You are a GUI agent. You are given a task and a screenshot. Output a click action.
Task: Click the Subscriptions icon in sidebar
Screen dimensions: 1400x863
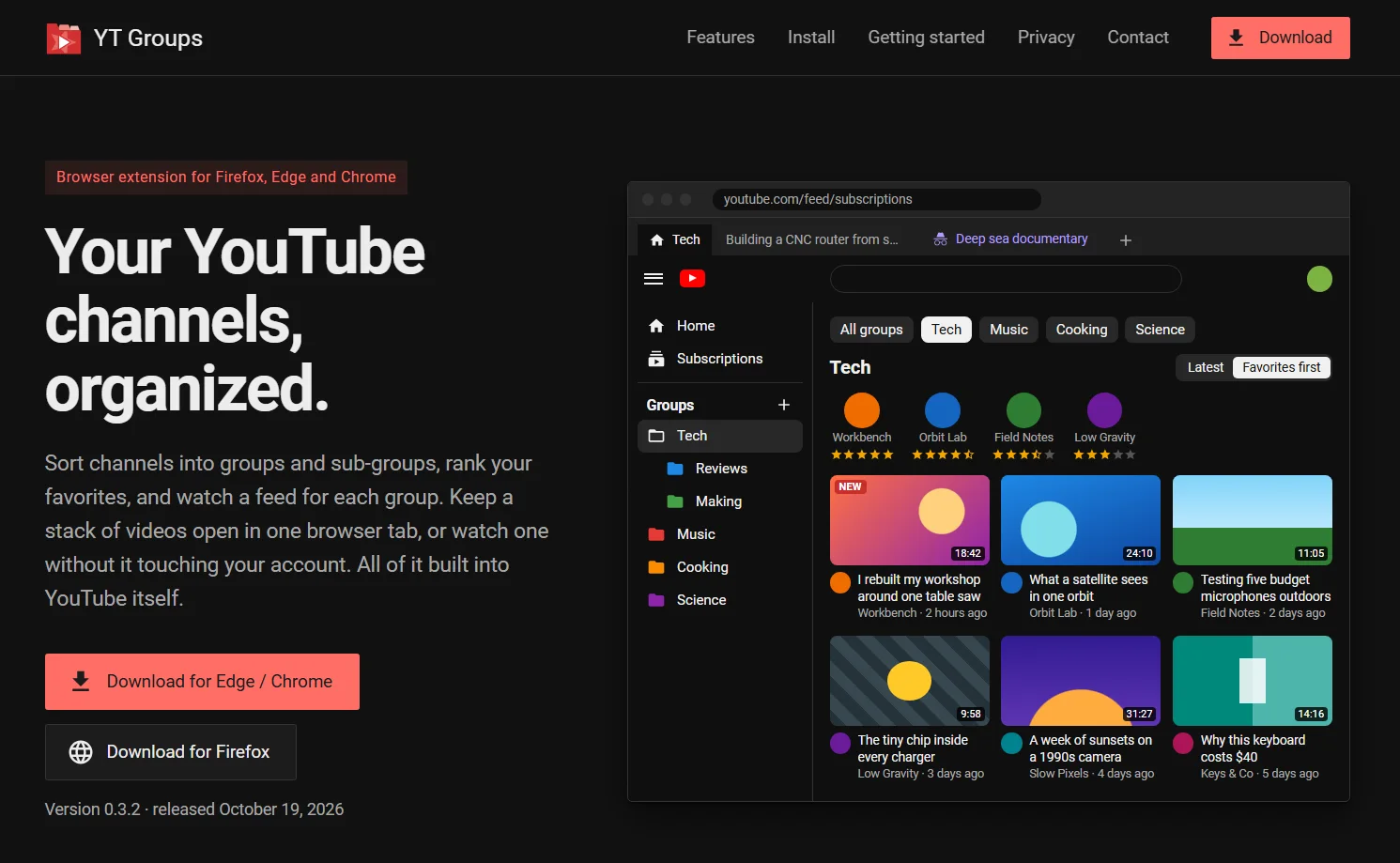(656, 359)
